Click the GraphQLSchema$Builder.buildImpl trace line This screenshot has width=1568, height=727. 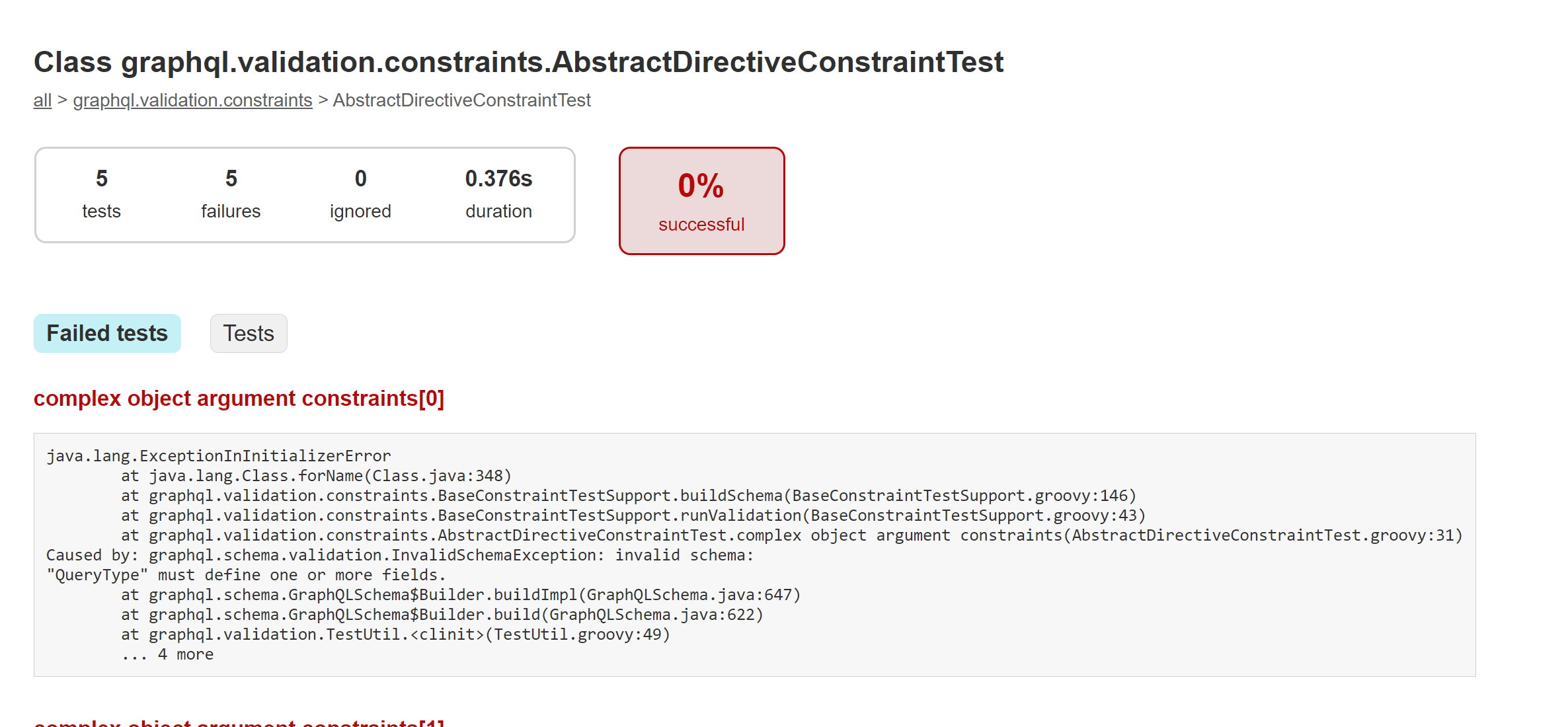(461, 595)
